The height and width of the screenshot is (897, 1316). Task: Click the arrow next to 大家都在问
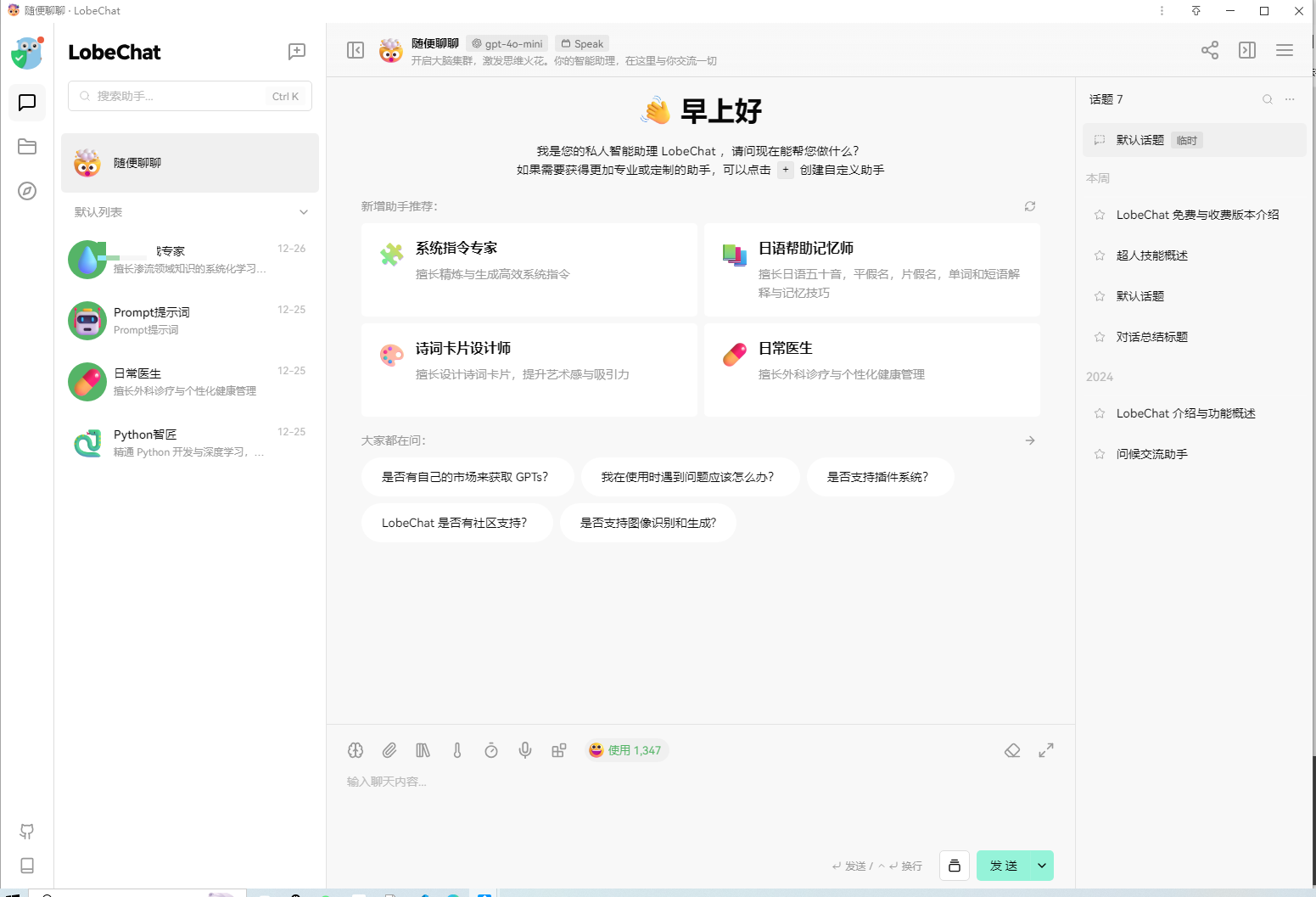pos(1030,440)
